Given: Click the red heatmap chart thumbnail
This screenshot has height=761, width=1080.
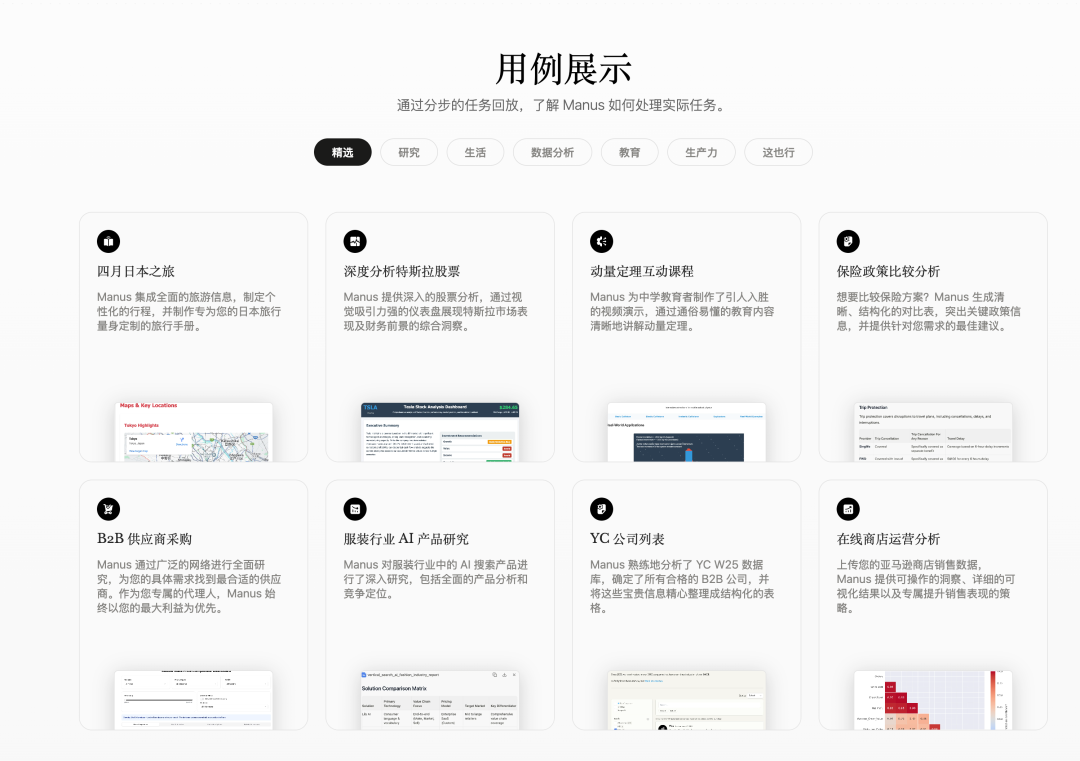Looking at the screenshot, I should [933, 700].
